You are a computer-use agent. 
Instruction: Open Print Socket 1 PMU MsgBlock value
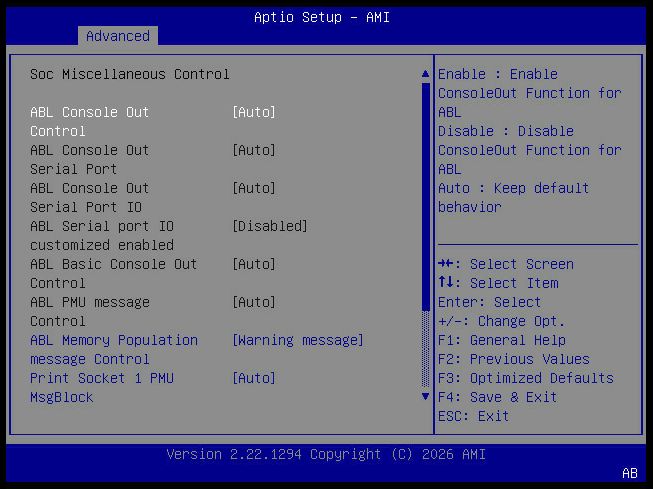[x=254, y=378]
